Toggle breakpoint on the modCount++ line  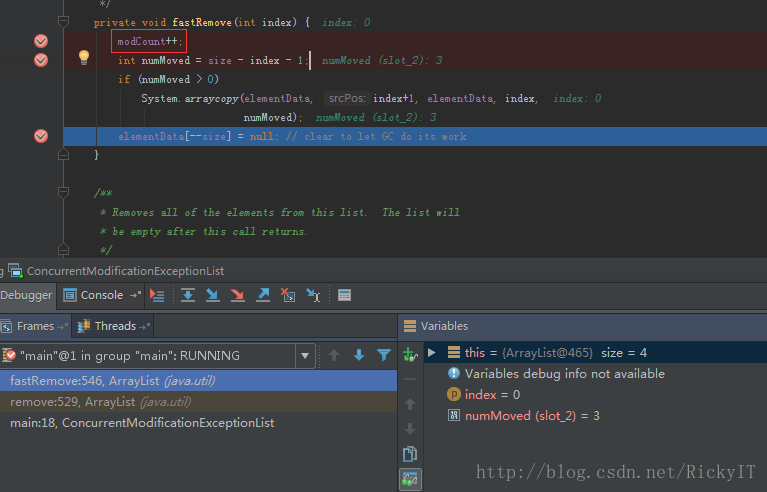click(41, 41)
